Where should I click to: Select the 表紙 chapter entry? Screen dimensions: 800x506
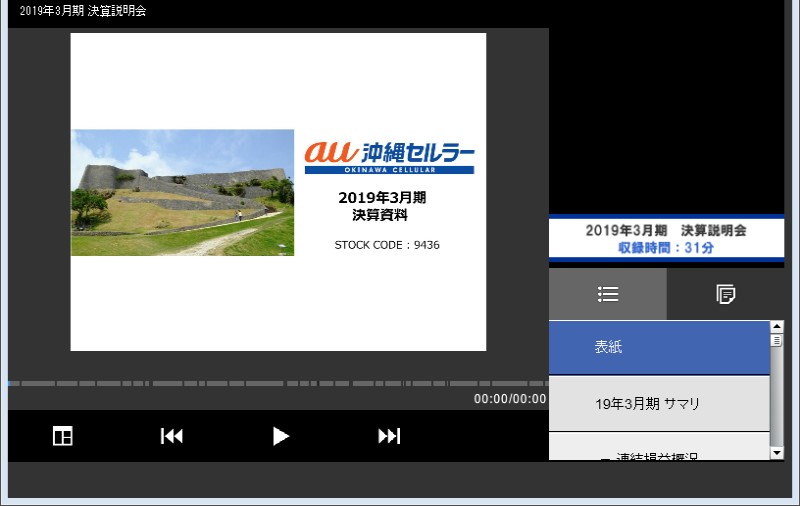click(659, 347)
